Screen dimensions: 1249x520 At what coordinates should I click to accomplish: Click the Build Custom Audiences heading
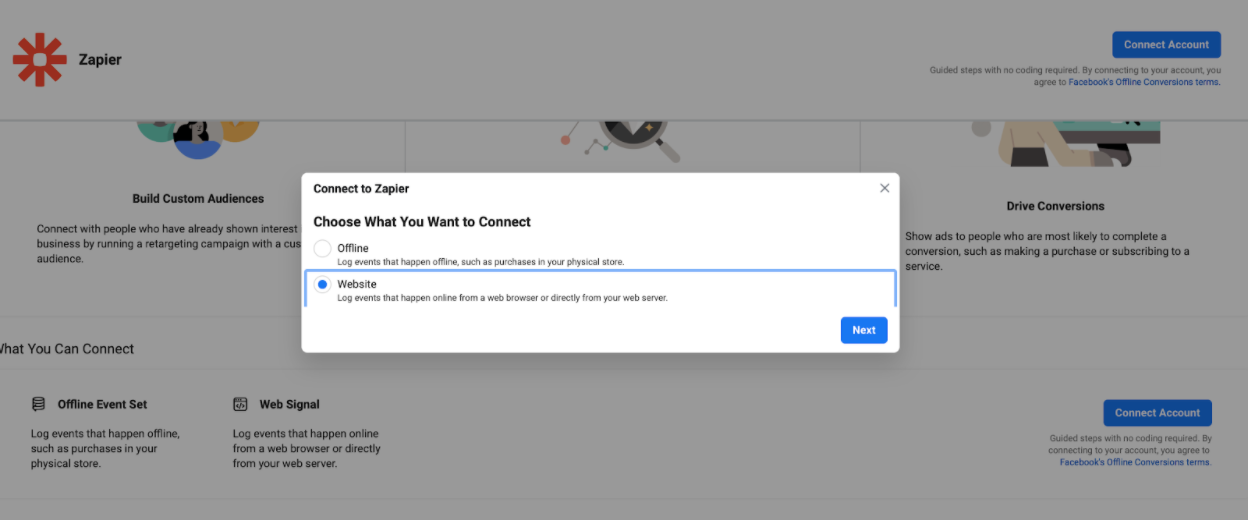198,198
